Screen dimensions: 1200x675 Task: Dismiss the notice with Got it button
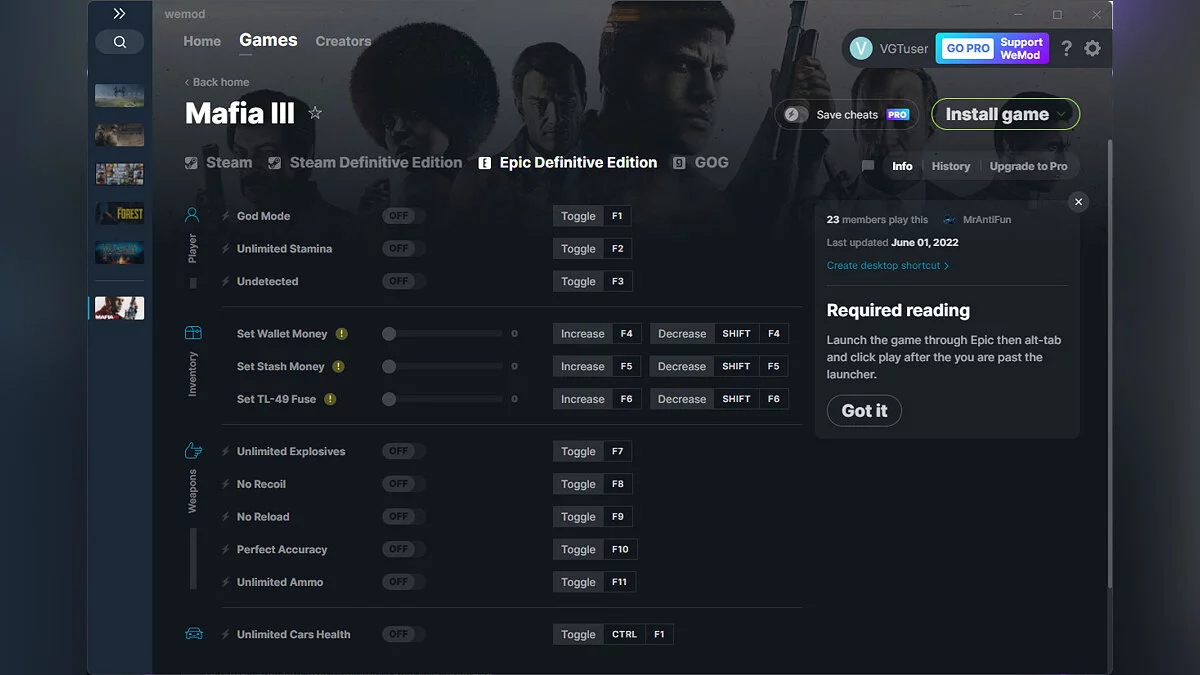[863, 410]
